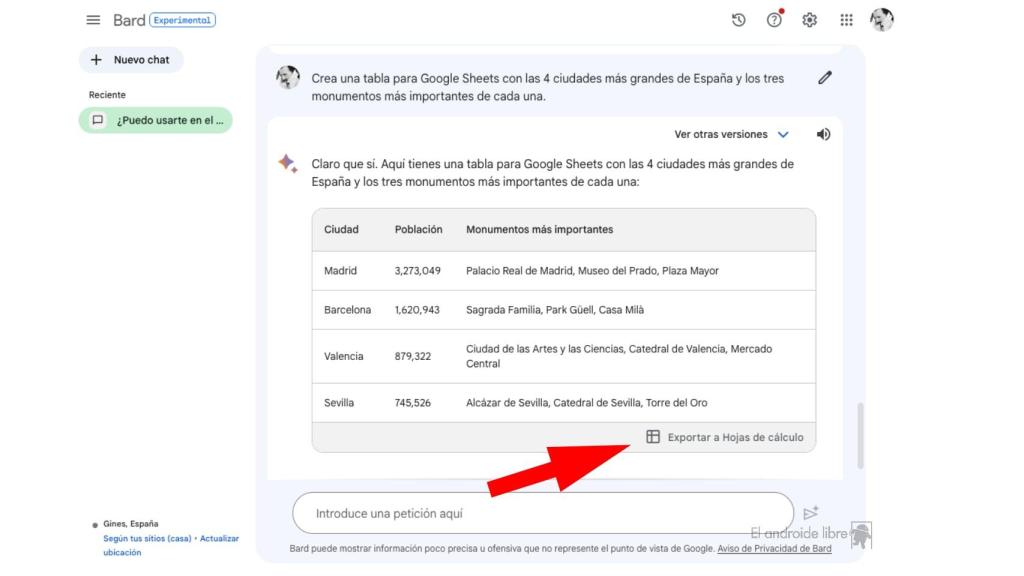Select the 'Barcelona' table cell

coord(347,310)
